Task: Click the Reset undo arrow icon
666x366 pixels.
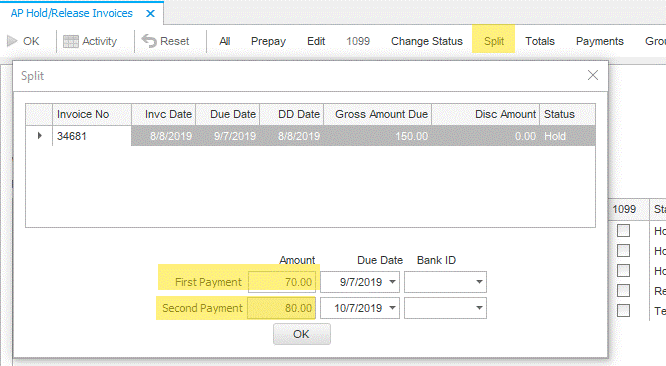Action: (x=149, y=41)
